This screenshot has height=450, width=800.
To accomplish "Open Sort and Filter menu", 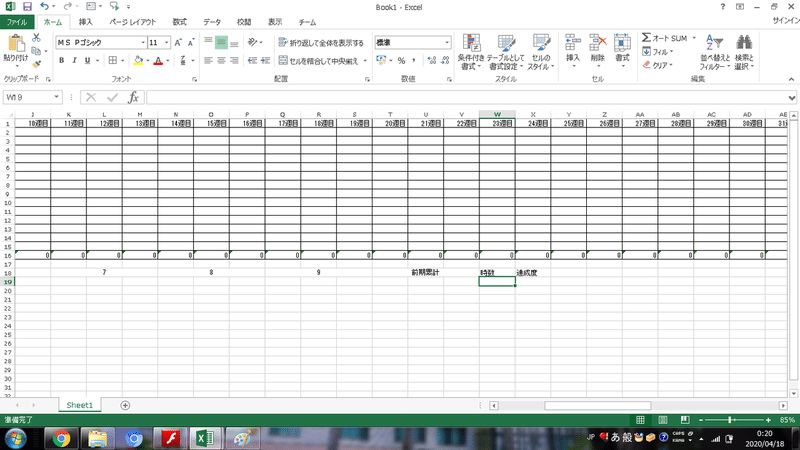I will coord(714,52).
